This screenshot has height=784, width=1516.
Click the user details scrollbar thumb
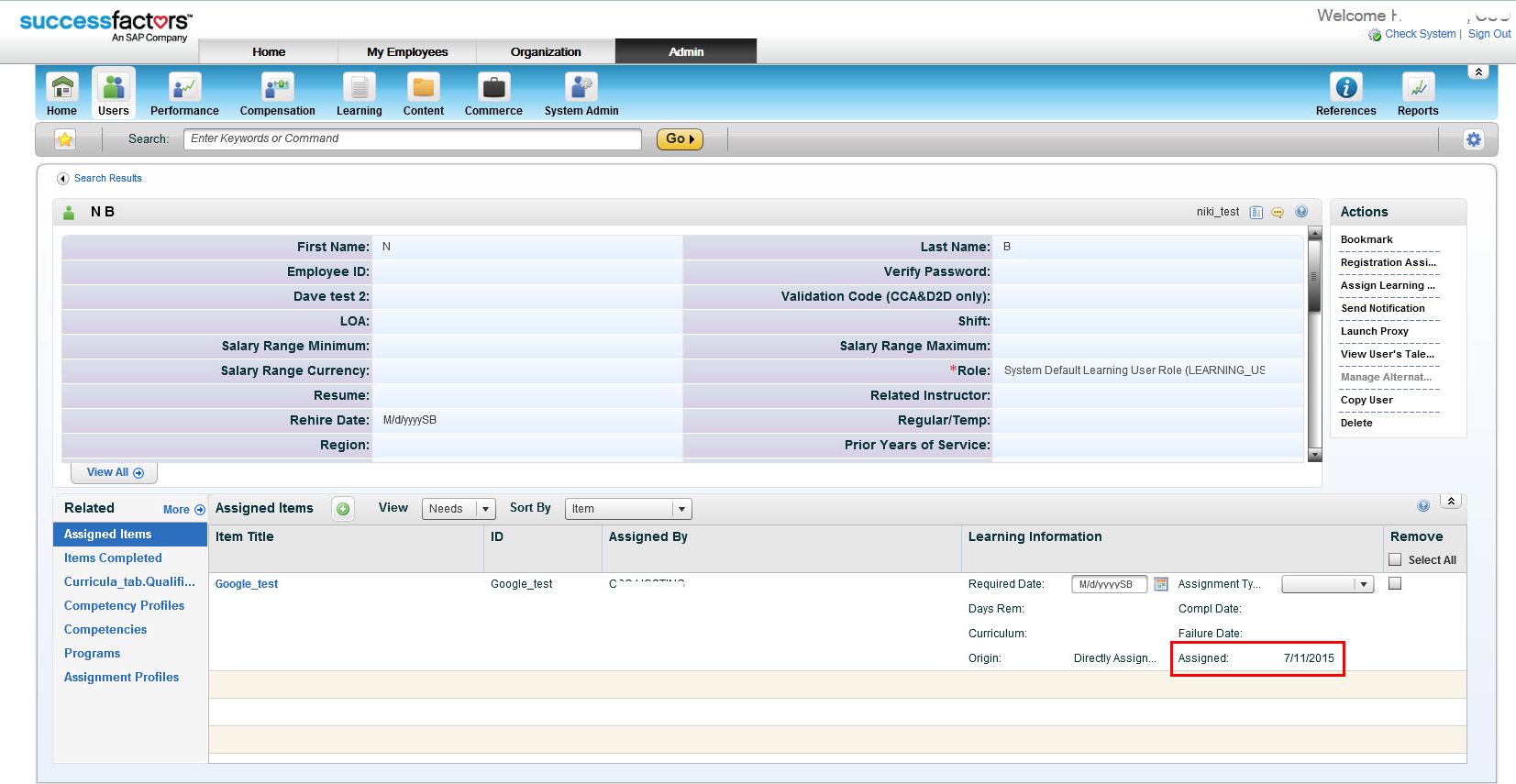coord(1314,276)
